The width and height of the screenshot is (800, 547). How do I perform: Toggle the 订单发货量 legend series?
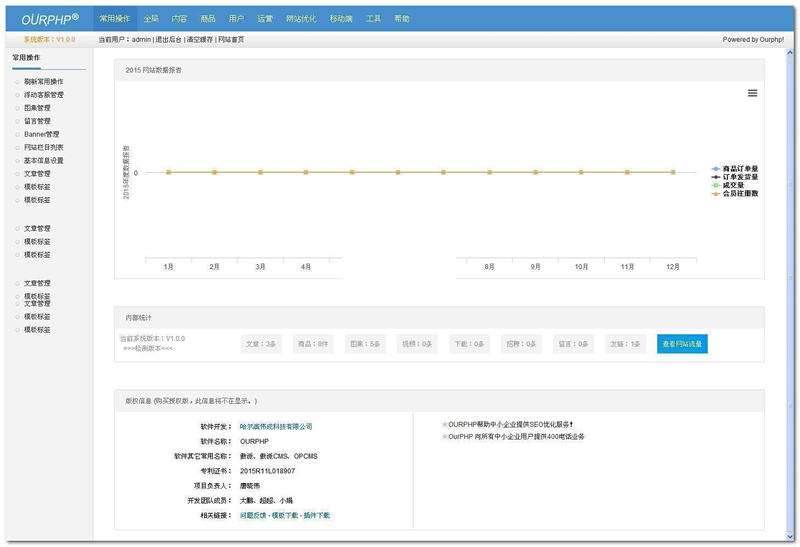pyautogui.click(x=739, y=177)
